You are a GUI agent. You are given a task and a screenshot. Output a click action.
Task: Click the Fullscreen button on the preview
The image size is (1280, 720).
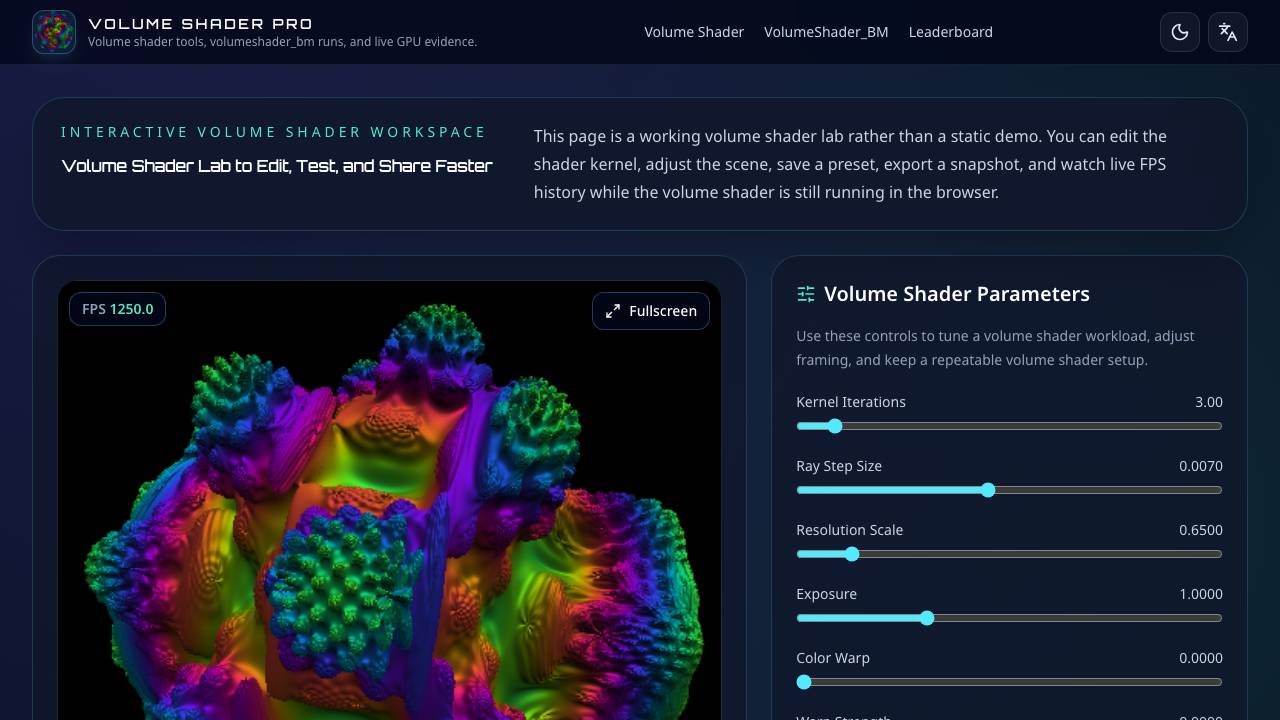pos(651,311)
